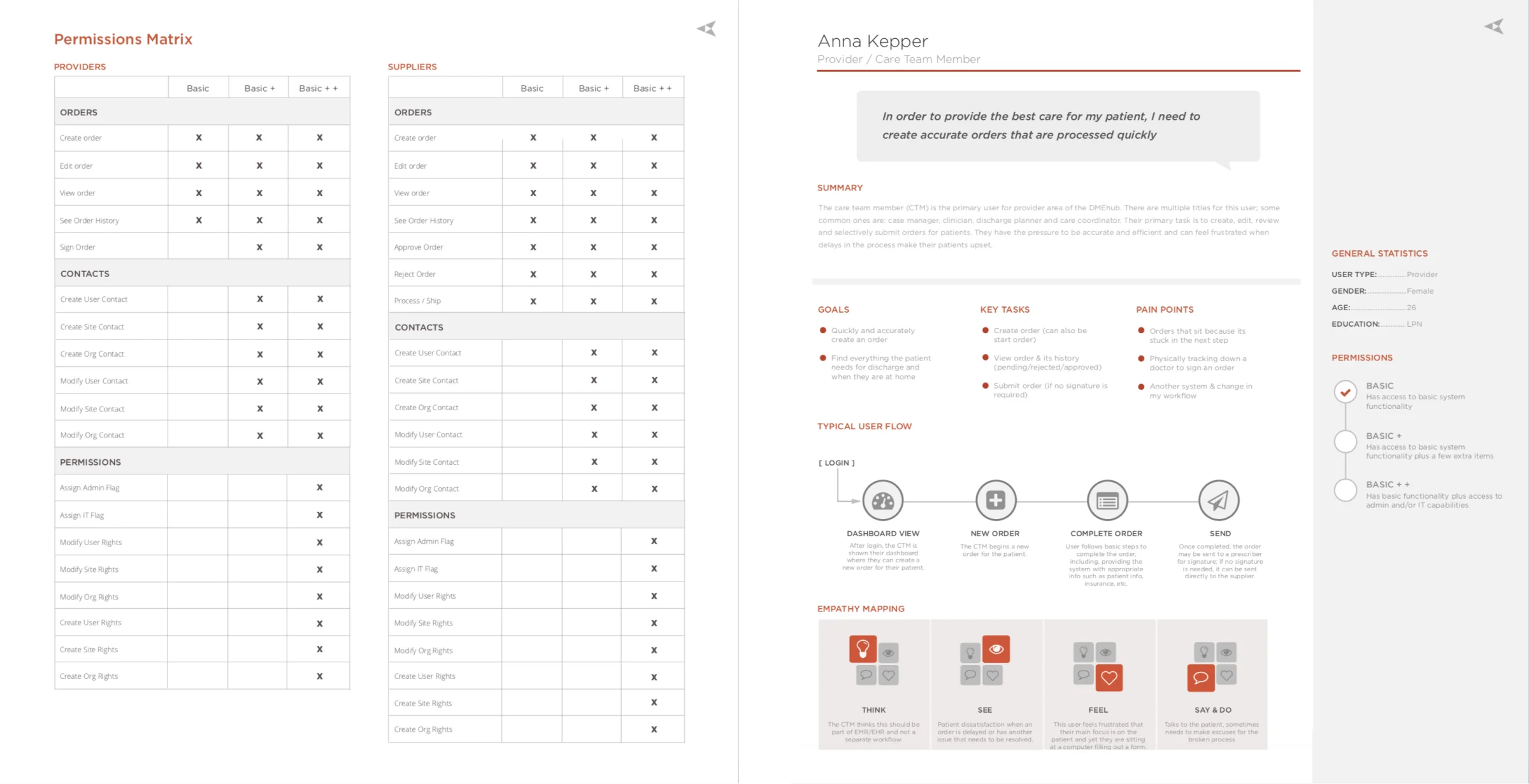
Task: Click the Sign Order row label
Action: click(78, 247)
